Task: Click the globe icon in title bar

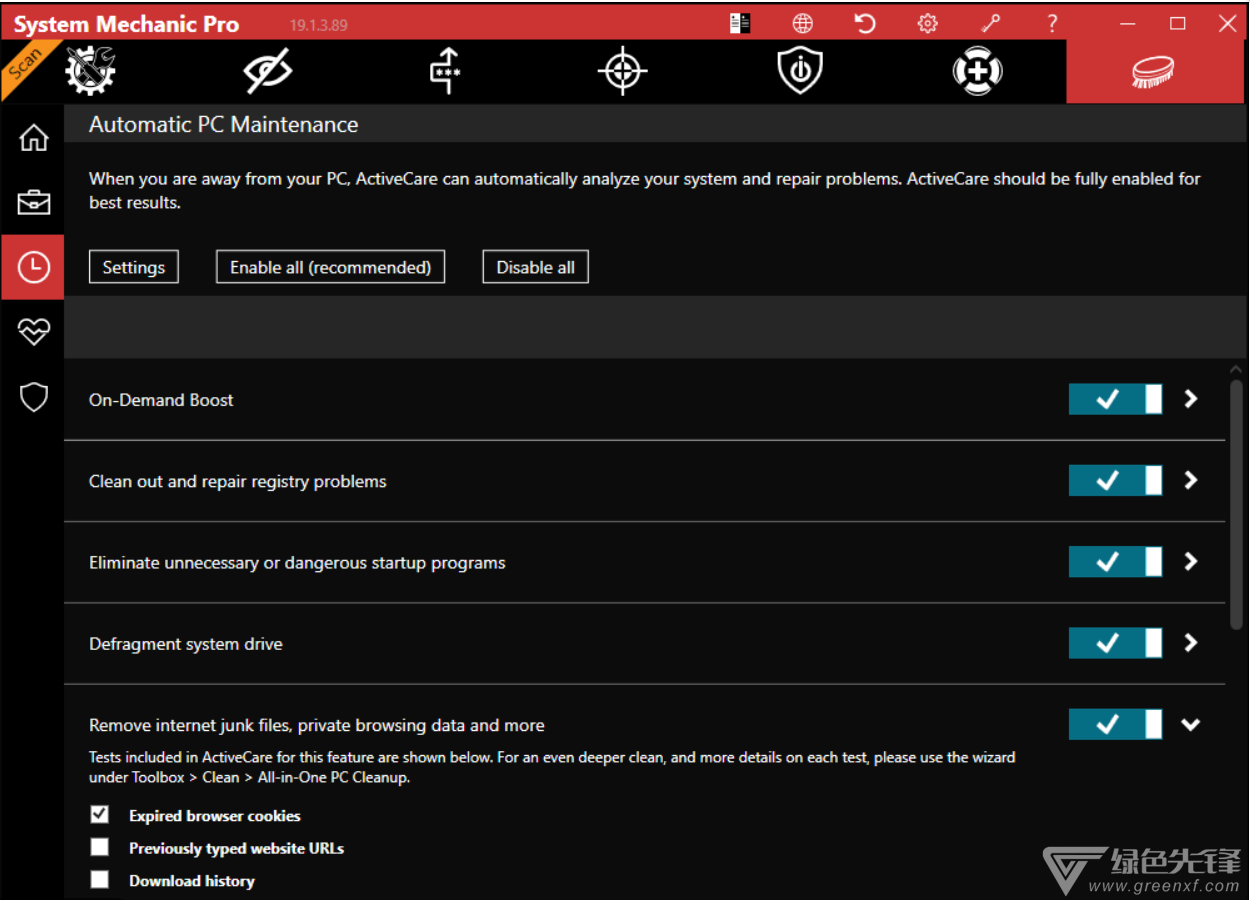Action: pyautogui.click(x=802, y=23)
